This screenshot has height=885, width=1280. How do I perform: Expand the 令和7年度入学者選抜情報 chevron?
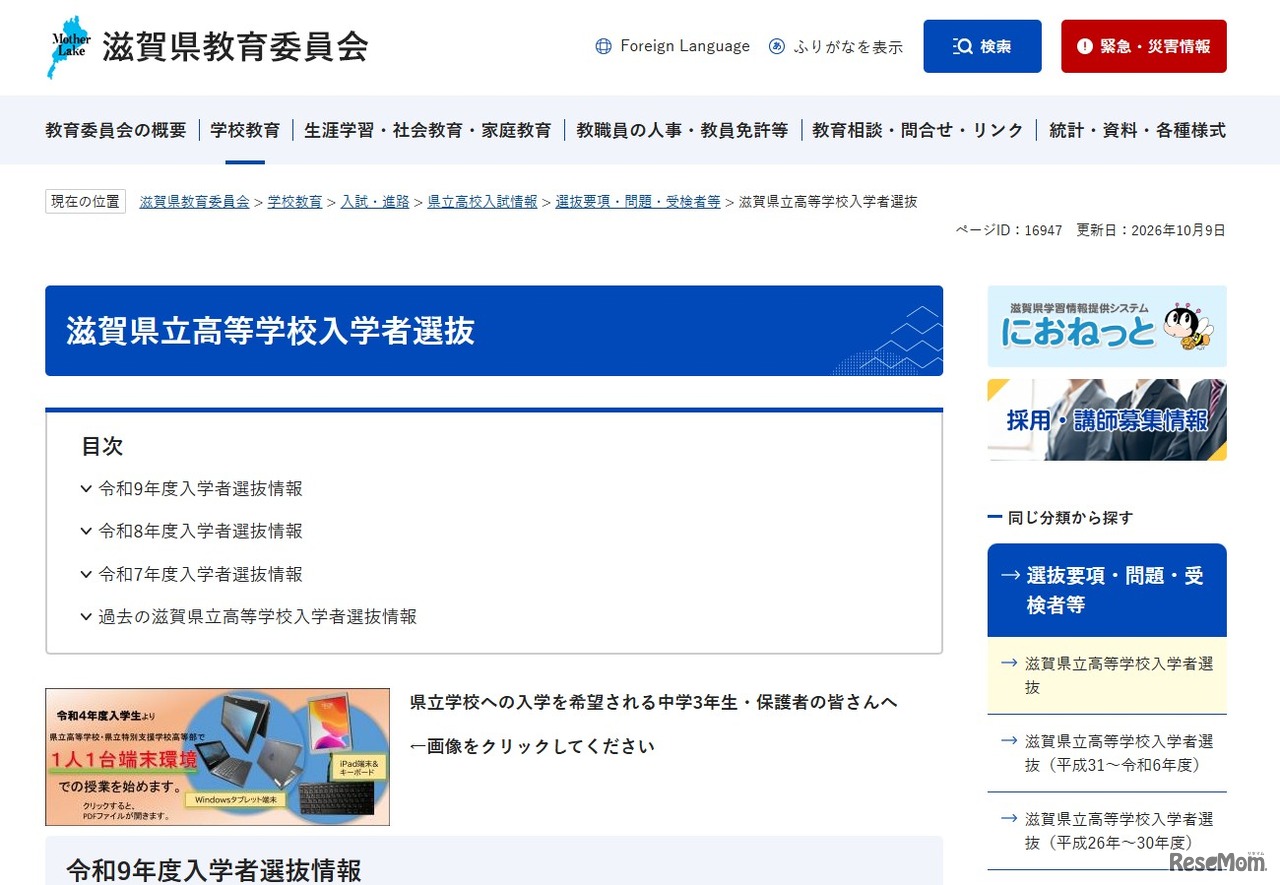(86, 574)
